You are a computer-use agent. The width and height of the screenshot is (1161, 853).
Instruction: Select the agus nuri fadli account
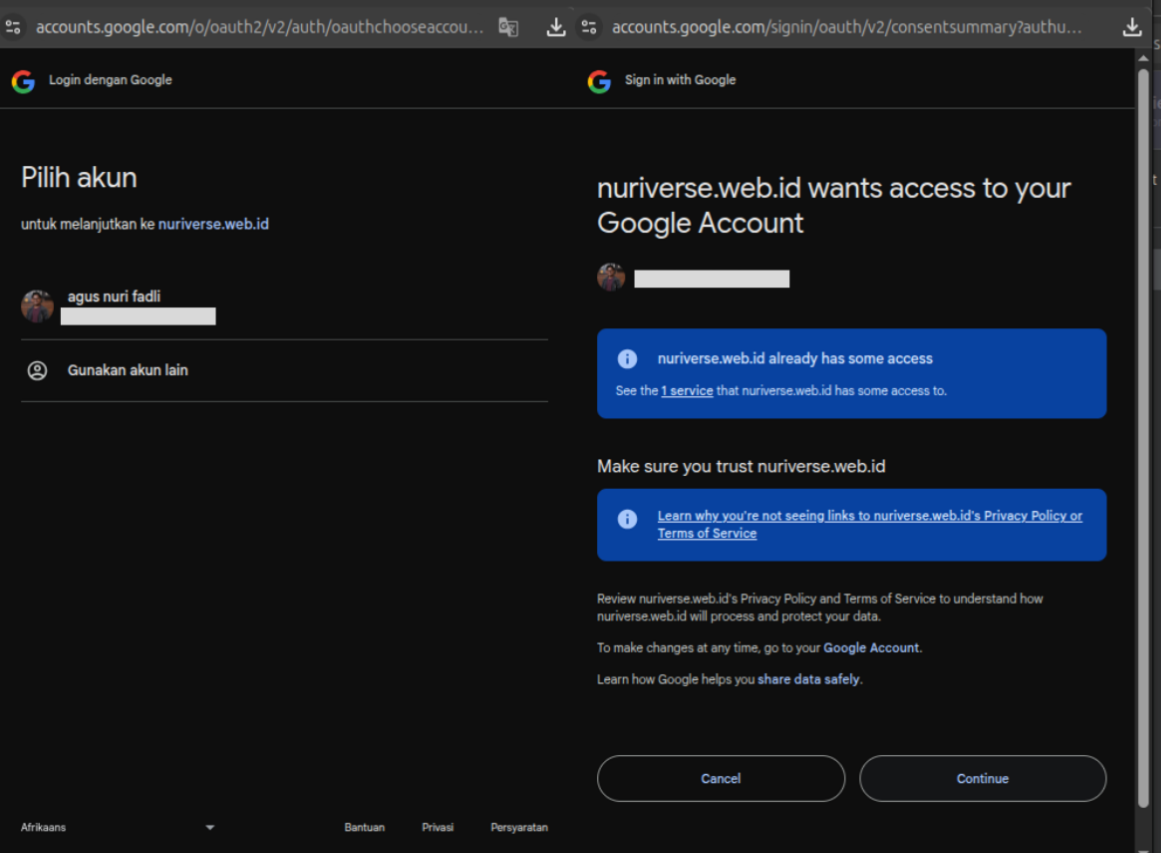point(284,307)
